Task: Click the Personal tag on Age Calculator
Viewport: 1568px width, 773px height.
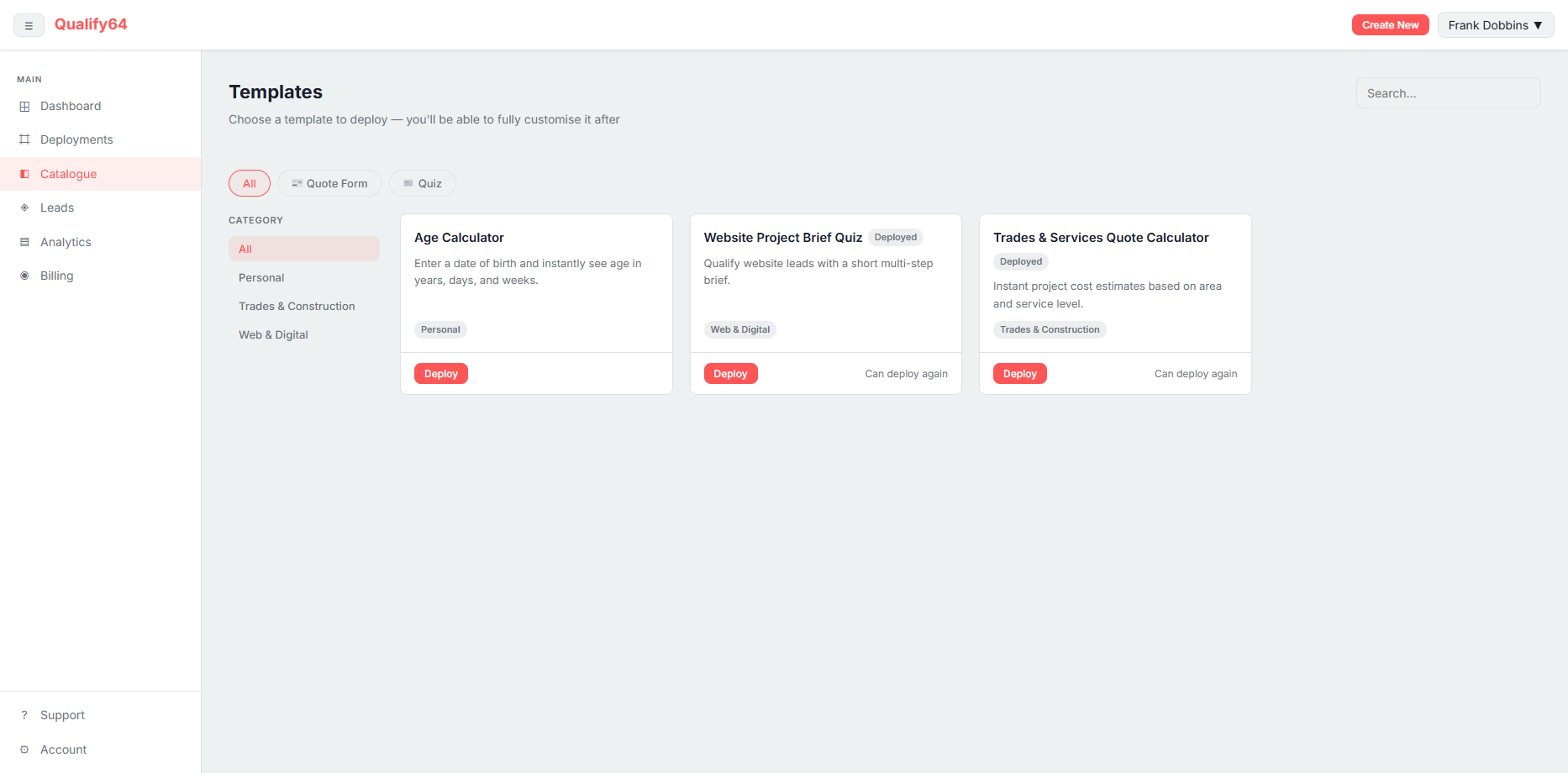Action: (440, 329)
